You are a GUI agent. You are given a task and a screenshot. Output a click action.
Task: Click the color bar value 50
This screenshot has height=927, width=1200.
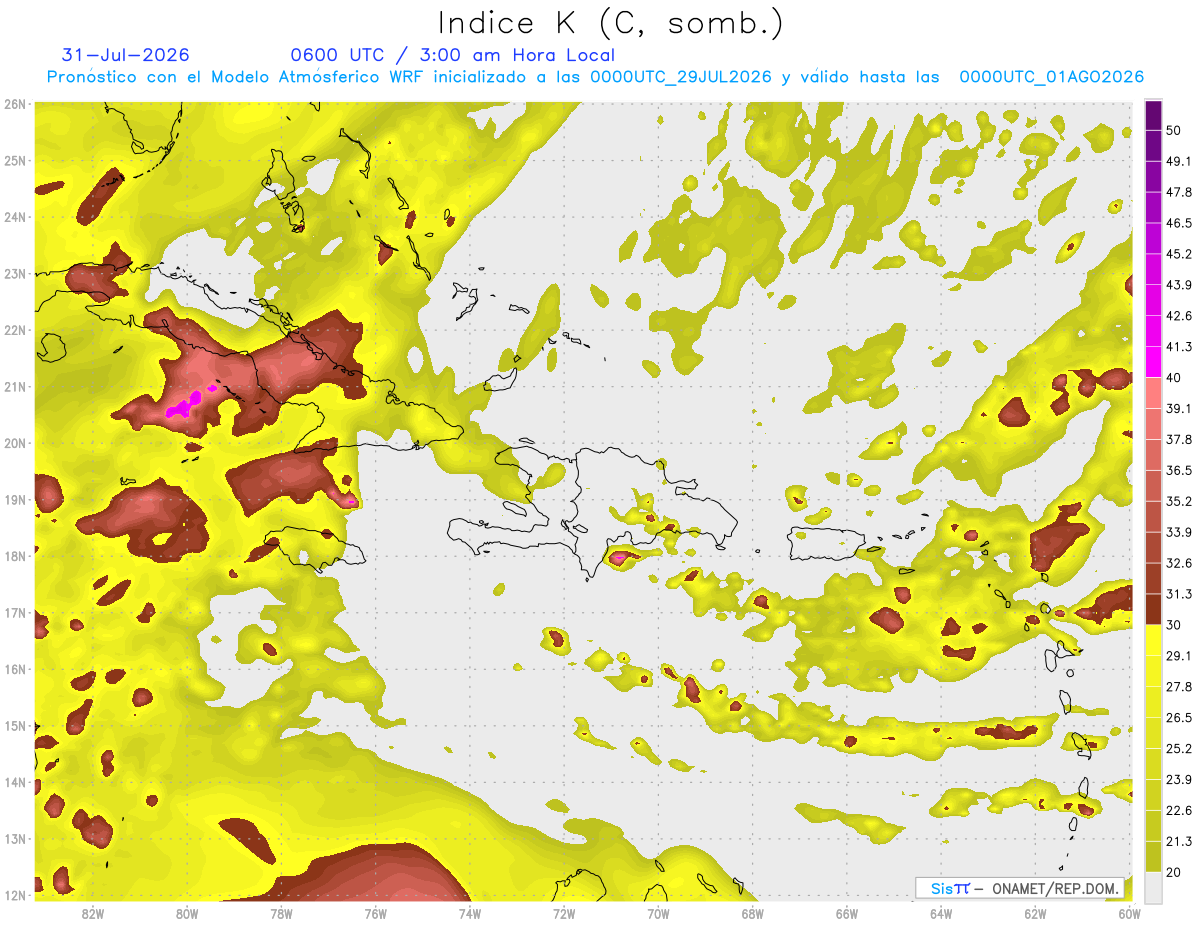tap(1174, 130)
